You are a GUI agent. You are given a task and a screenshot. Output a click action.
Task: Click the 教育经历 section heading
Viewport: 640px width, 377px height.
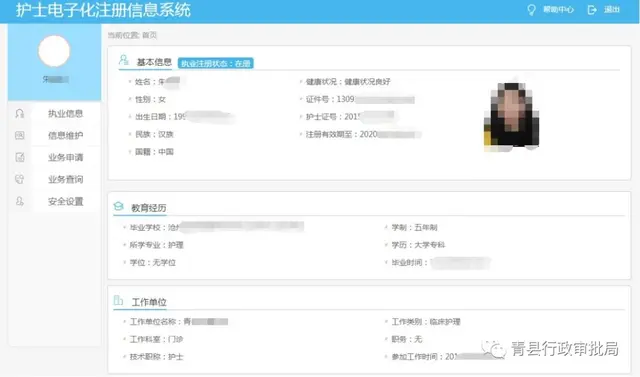click(149, 208)
